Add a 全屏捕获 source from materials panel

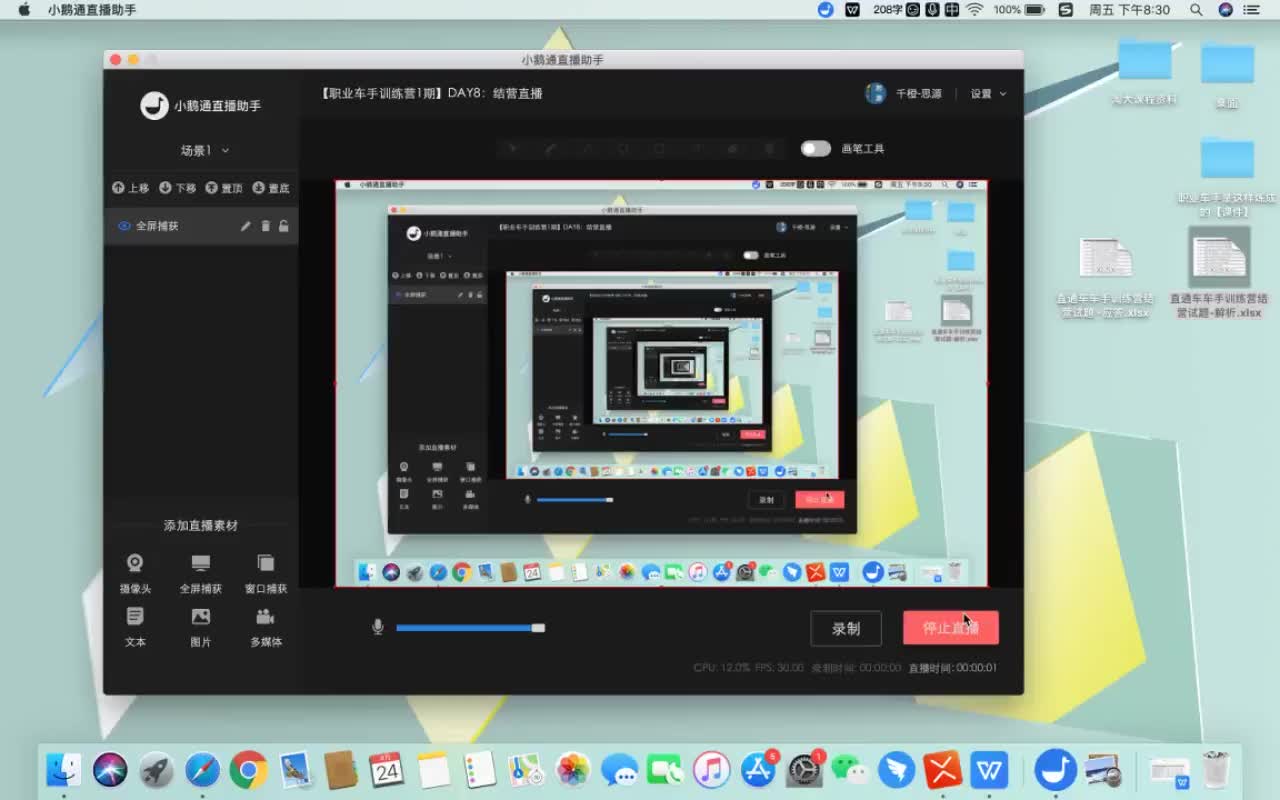click(x=201, y=574)
